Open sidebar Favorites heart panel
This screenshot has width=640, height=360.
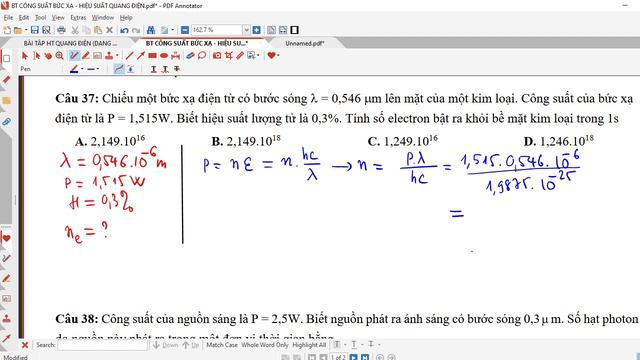point(6,238)
